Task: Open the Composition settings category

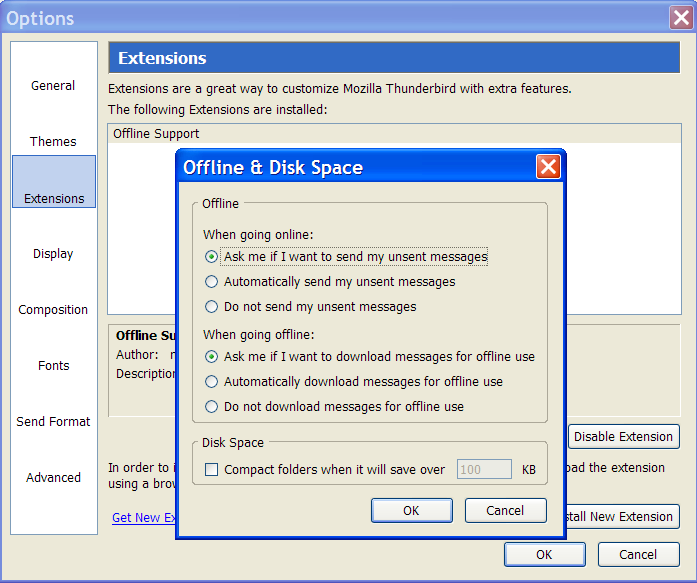Action: (x=53, y=309)
